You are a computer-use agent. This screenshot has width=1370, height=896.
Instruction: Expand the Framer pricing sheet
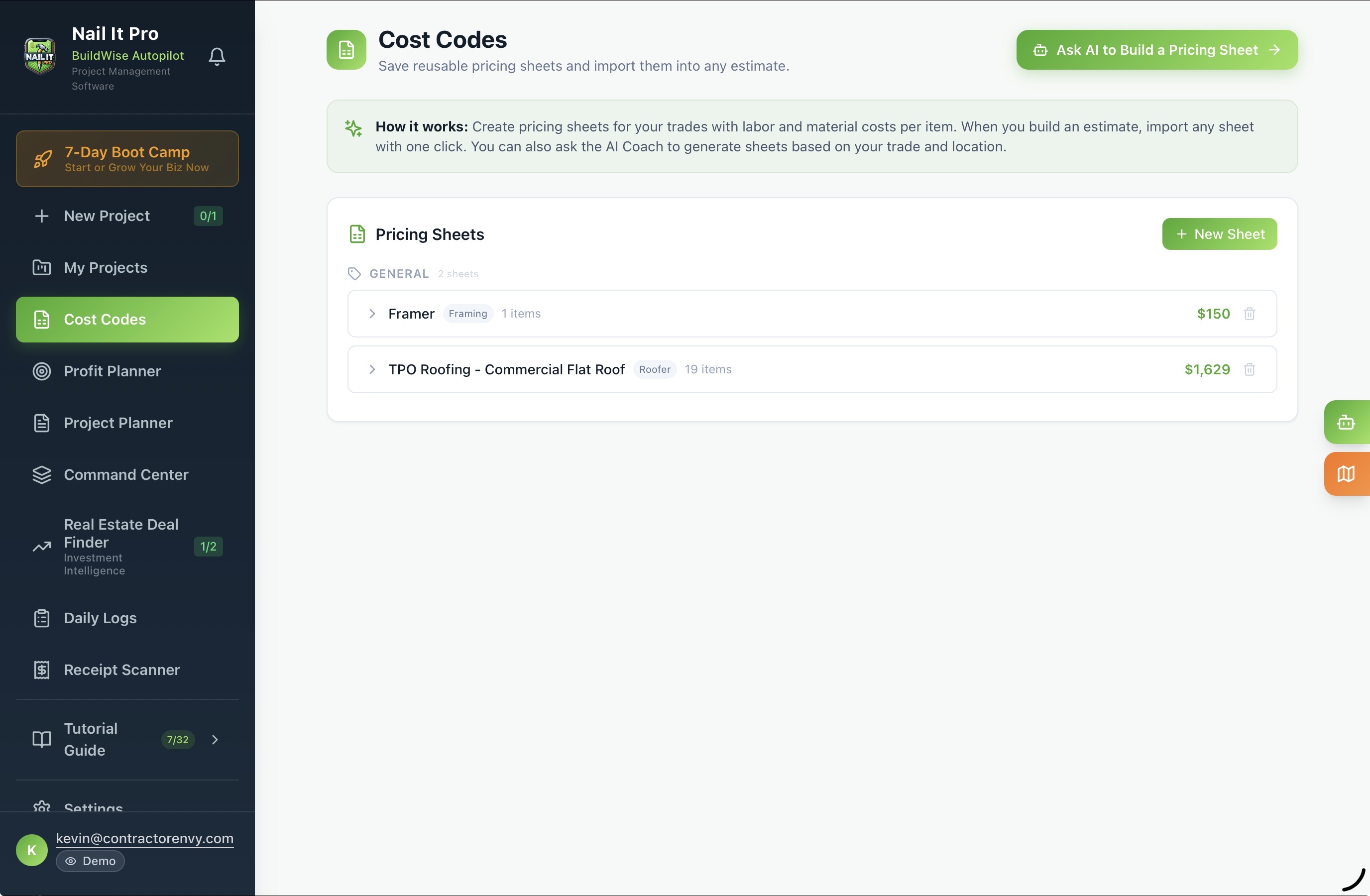pos(372,314)
